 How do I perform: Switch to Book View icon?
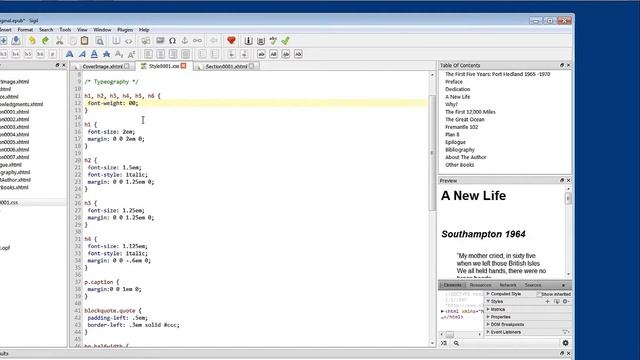(x=116, y=40)
